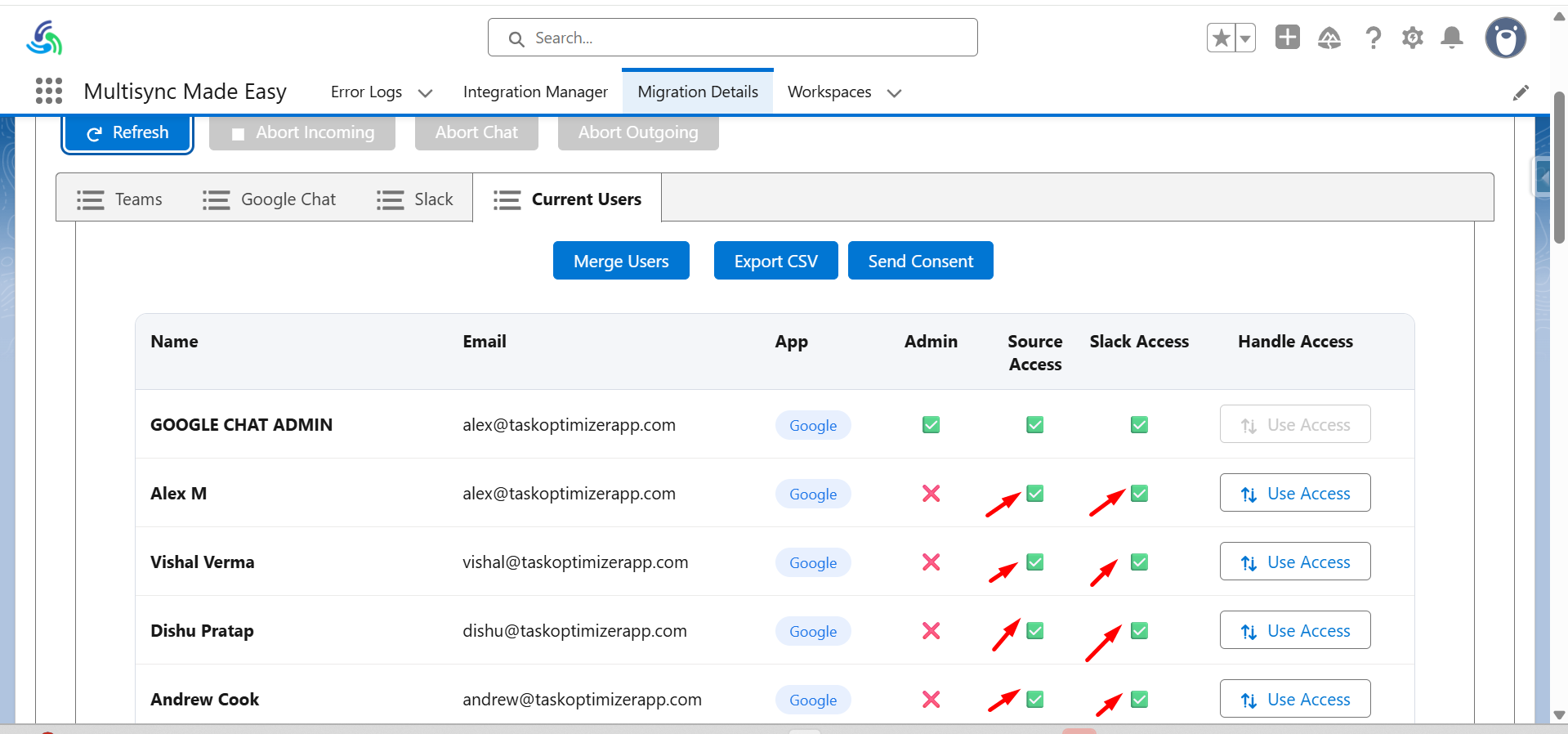Open the Error Logs tab

366,92
